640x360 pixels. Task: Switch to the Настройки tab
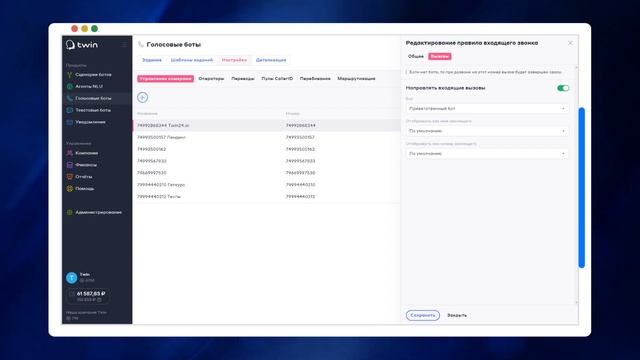(x=234, y=60)
